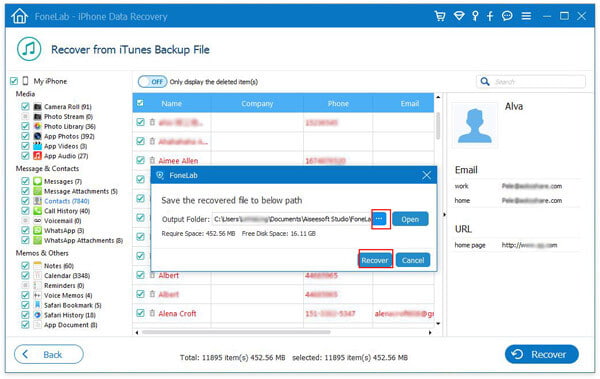Click the App Photos icon
Image resolution: width=600 pixels, height=379 pixels.
pyautogui.click(x=38, y=136)
